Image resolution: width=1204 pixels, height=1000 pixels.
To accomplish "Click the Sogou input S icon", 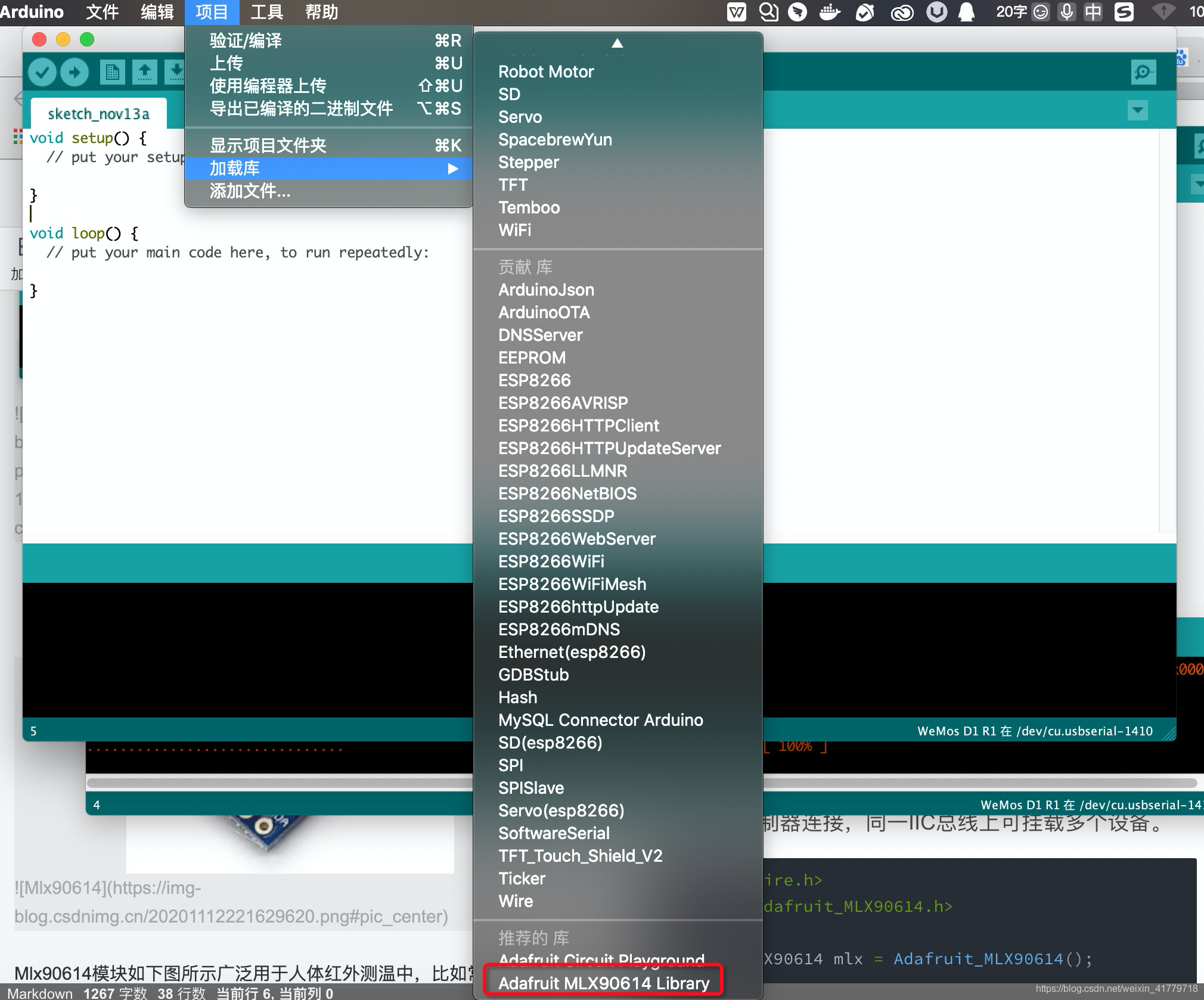I will coord(1124,11).
